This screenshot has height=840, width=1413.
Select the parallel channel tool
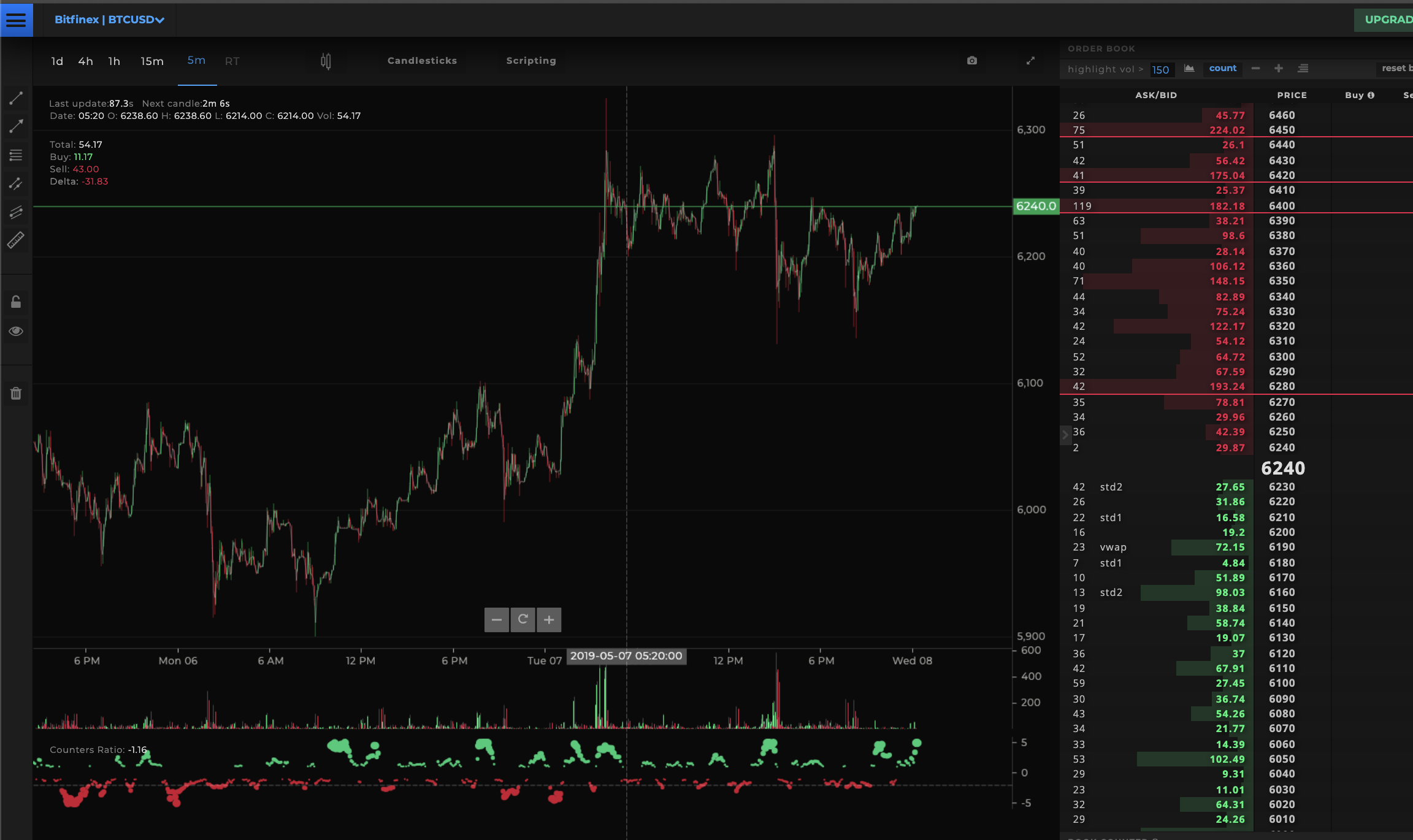point(16,212)
